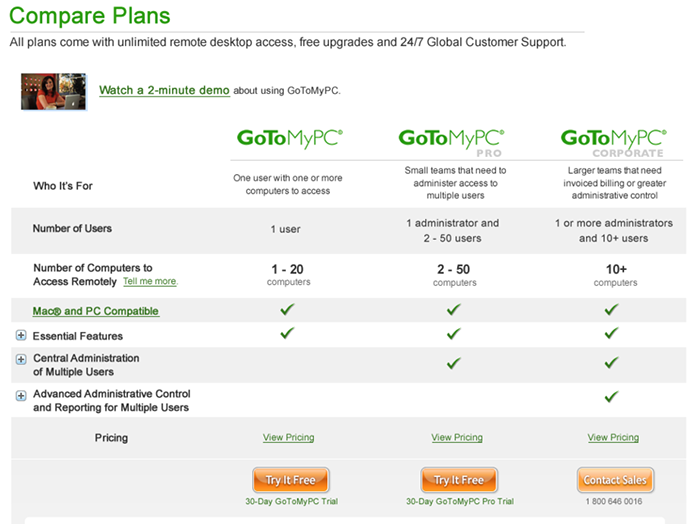Expand Advanced Administrative Control and Reporting
This screenshot has height=524, width=700.
21,395
